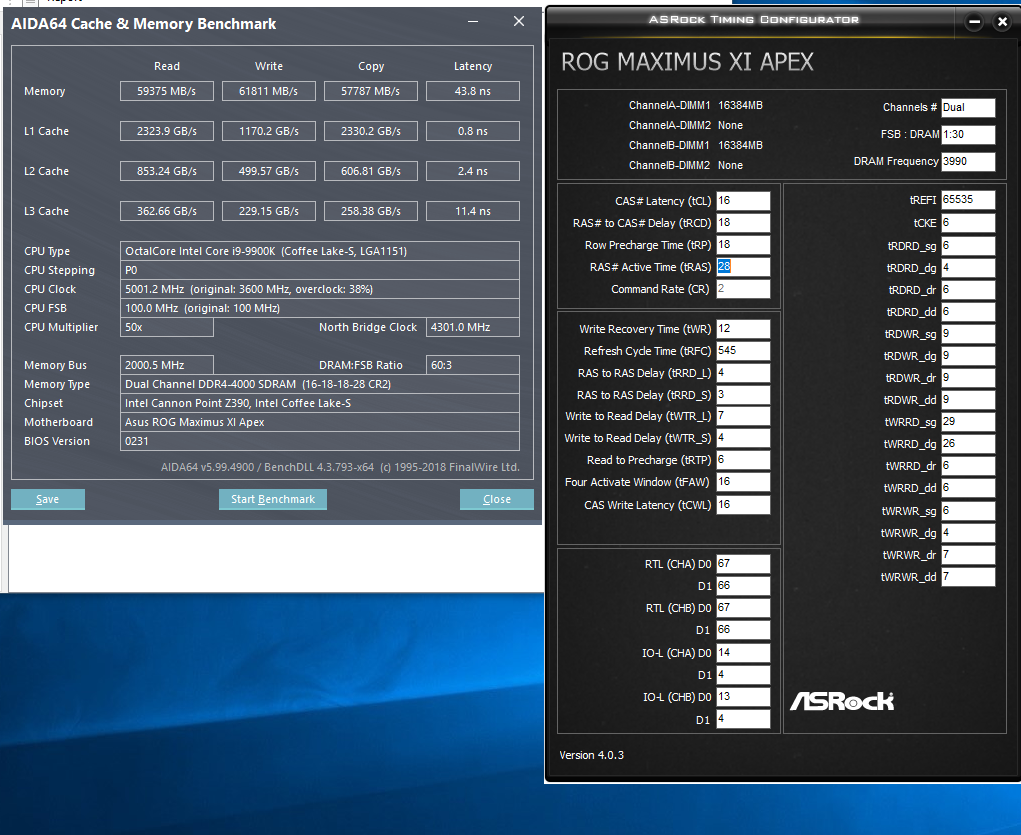
Task: Select IO-L (CHB) D0 field
Action: click(743, 697)
